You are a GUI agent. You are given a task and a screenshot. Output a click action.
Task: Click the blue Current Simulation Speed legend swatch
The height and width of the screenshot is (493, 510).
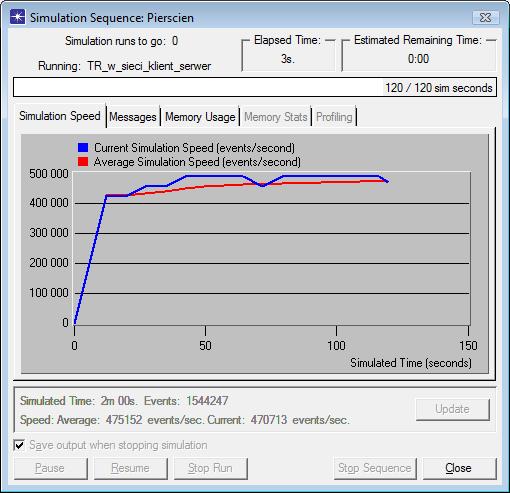tap(83, 147)
